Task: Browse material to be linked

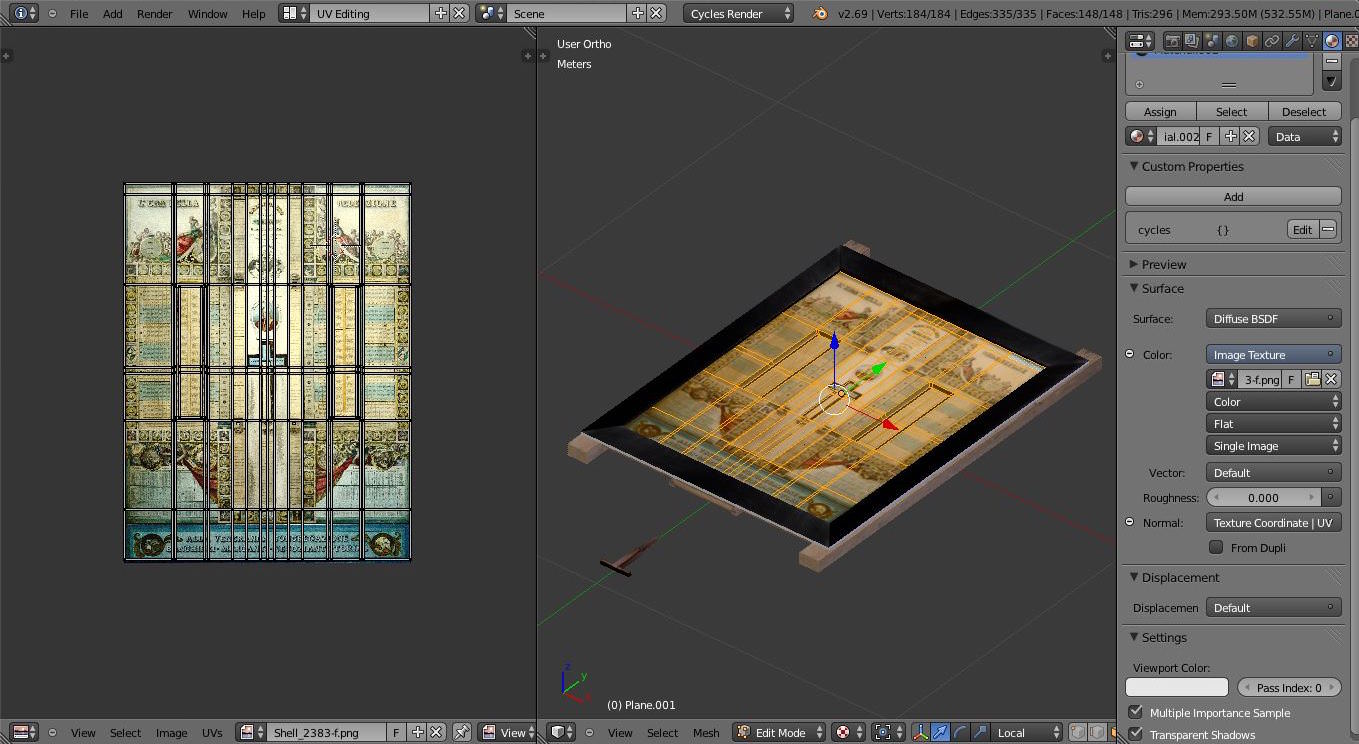Action: 1141,136
